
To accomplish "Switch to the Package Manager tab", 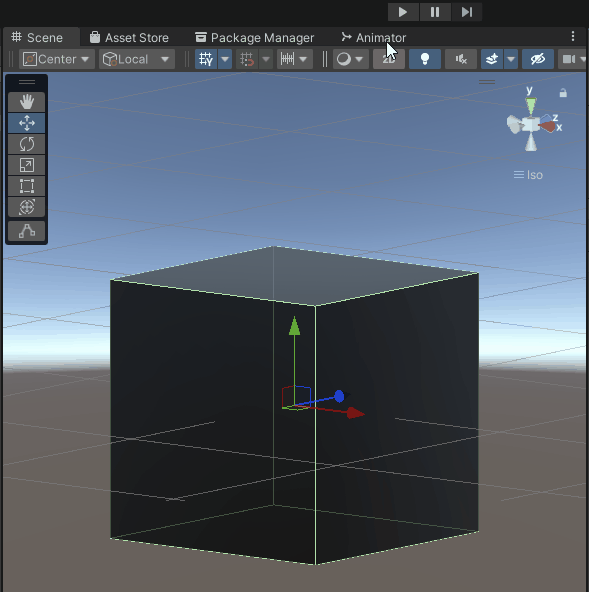I will 254,38.
